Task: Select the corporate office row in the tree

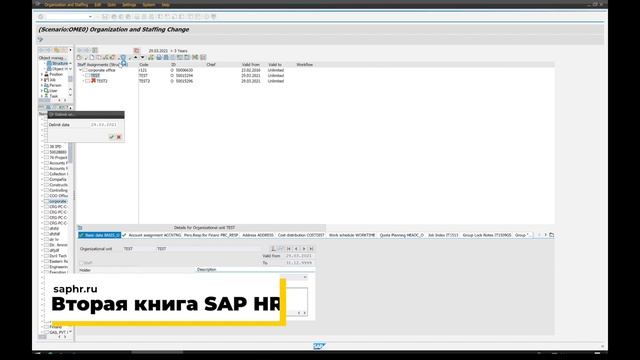Action: tap(102, 70)
